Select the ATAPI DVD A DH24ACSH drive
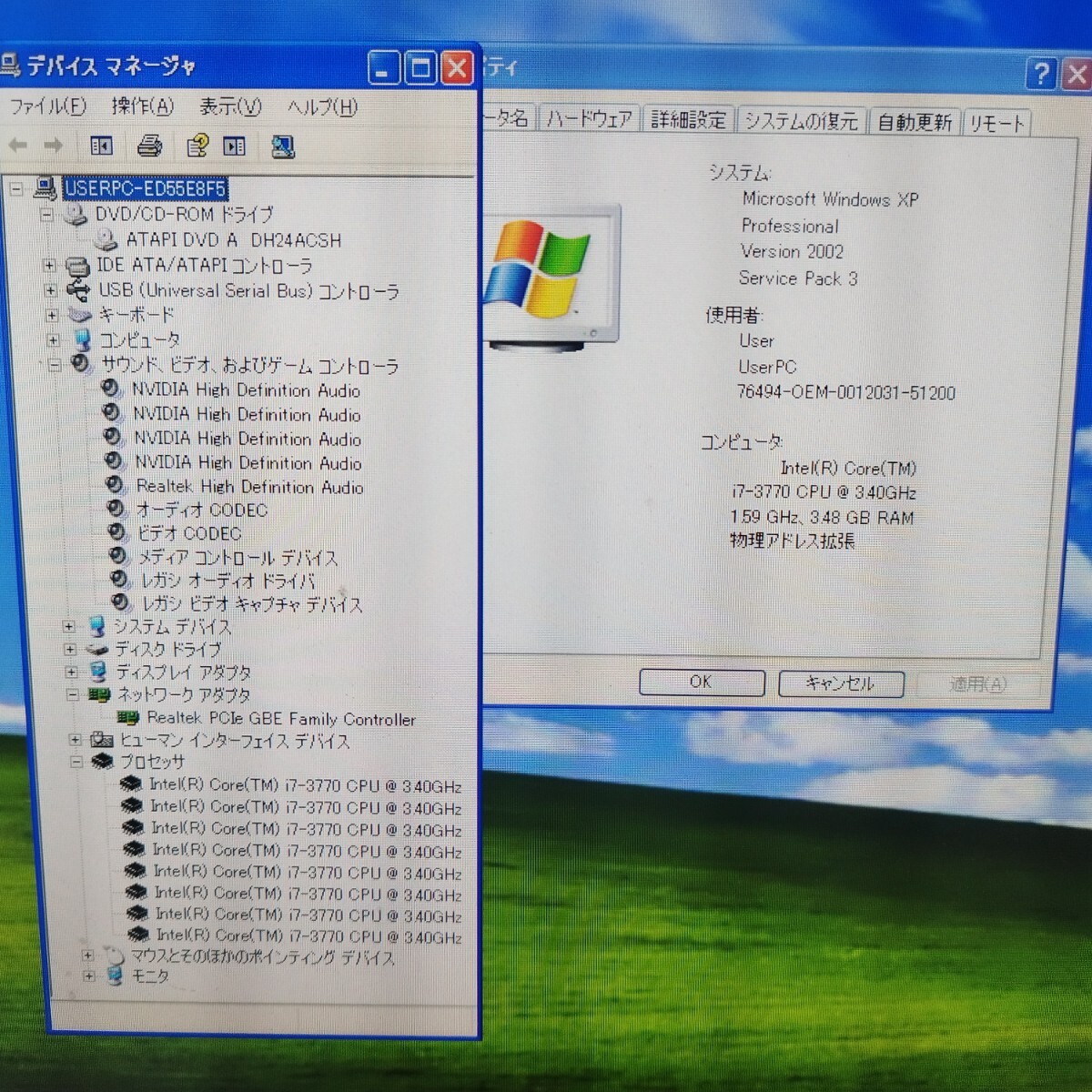Viewport: 1092px width, 1092px height. point(234,240)
